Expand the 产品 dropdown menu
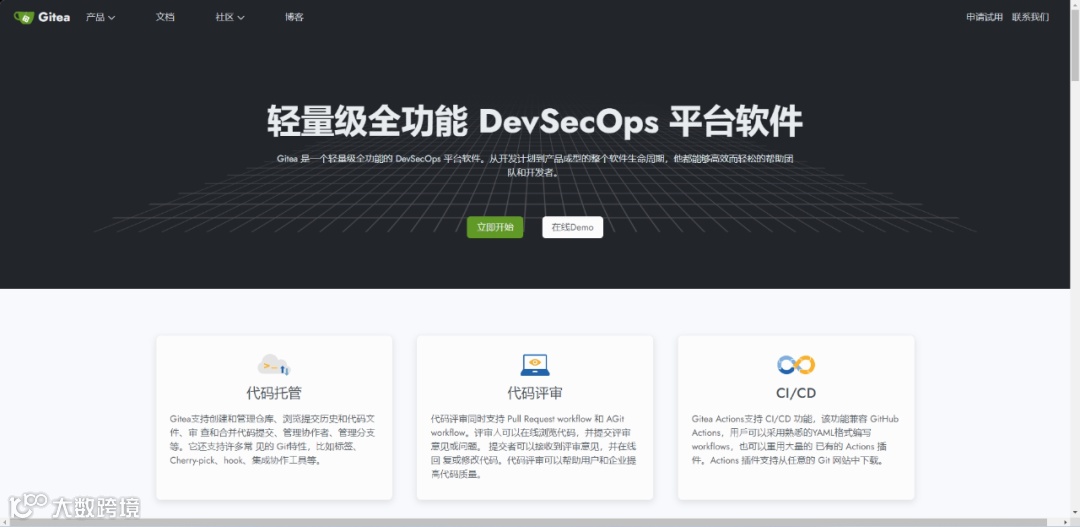The width and height of the screenshot is (1080, 527). pyautogui.click(x=101, y=17)
